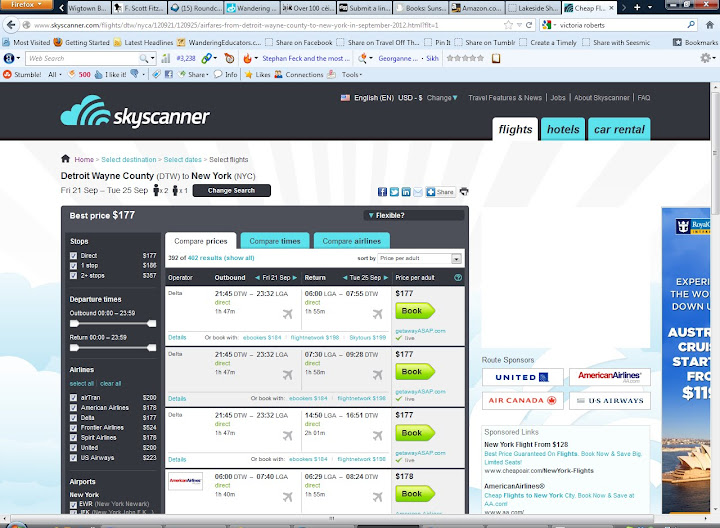Image resolution: width=720 pixels, height=528 pixels.
Task: Click the search magnifier in Google search box
Action: tap(691, 24)
